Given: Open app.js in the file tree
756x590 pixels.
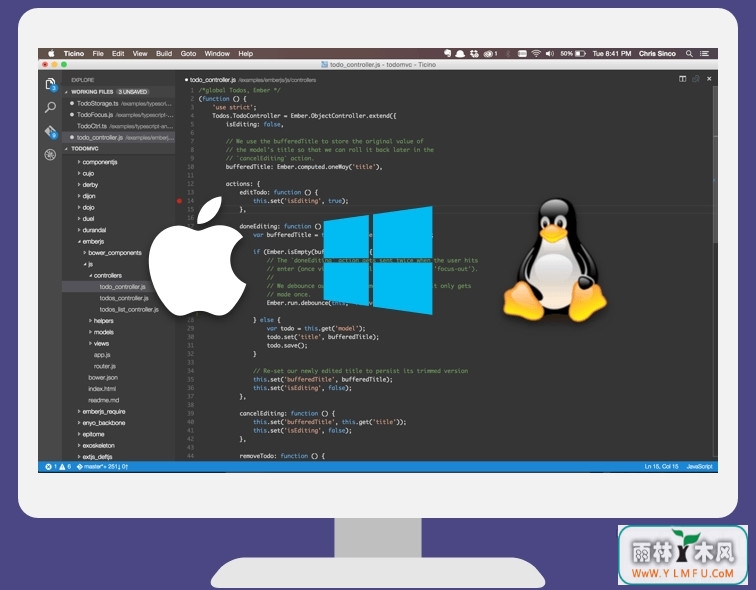Looking at the screenshot, I should point(102,355).
